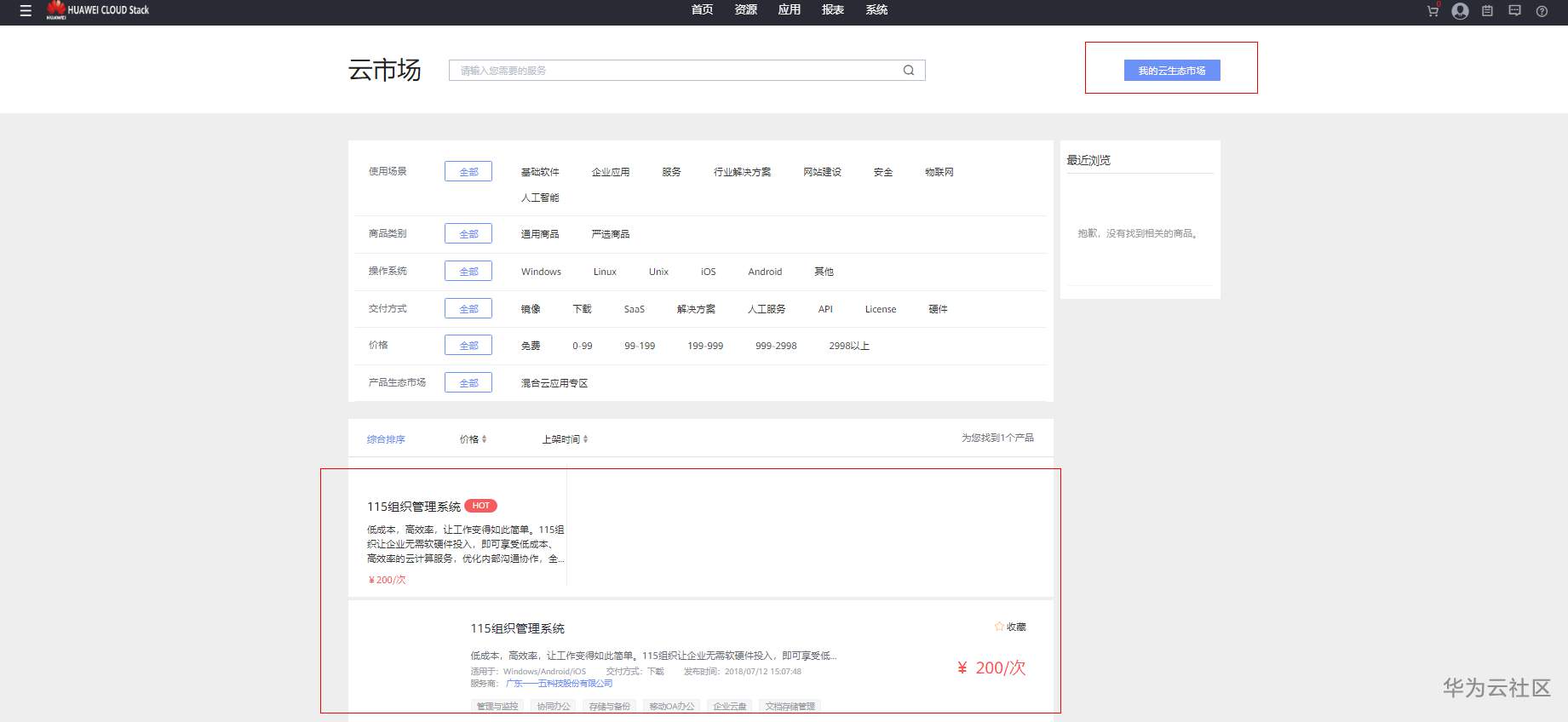Go to 首页 in top navigation
Viewport: 1568px width, 722px height.
[702, 10]
